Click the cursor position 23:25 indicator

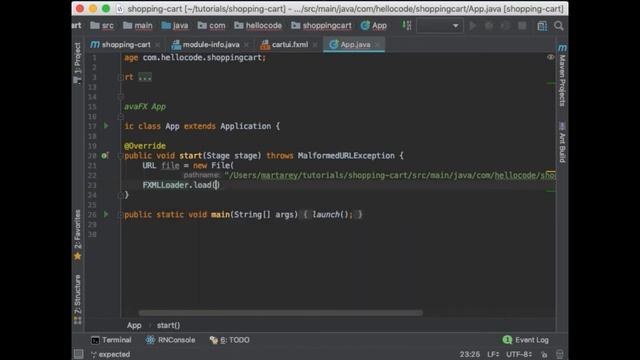tap(470, 354)
